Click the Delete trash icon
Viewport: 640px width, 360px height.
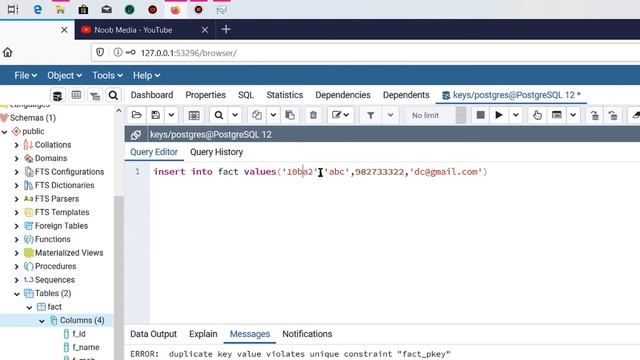coord(313,115)
